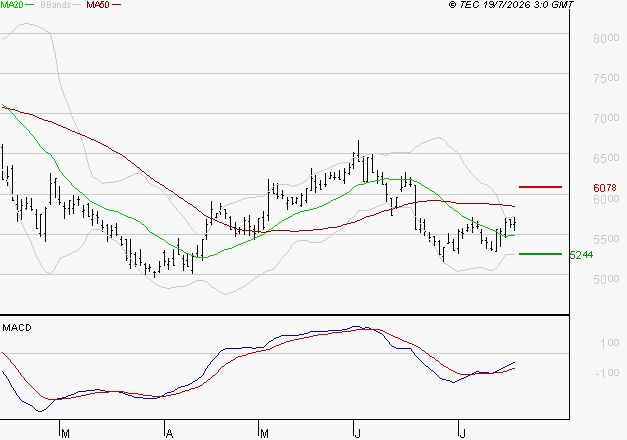Click the 5244 support price label
The height and width of the screenshot is (440, 627).
pyautogui.click(x=581, y=255)
